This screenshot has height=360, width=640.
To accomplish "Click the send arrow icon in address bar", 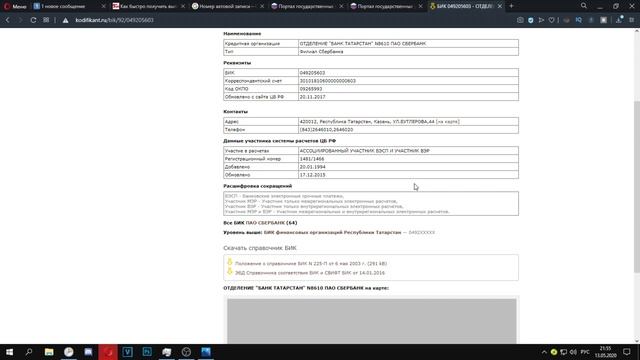I will point(541,20).
